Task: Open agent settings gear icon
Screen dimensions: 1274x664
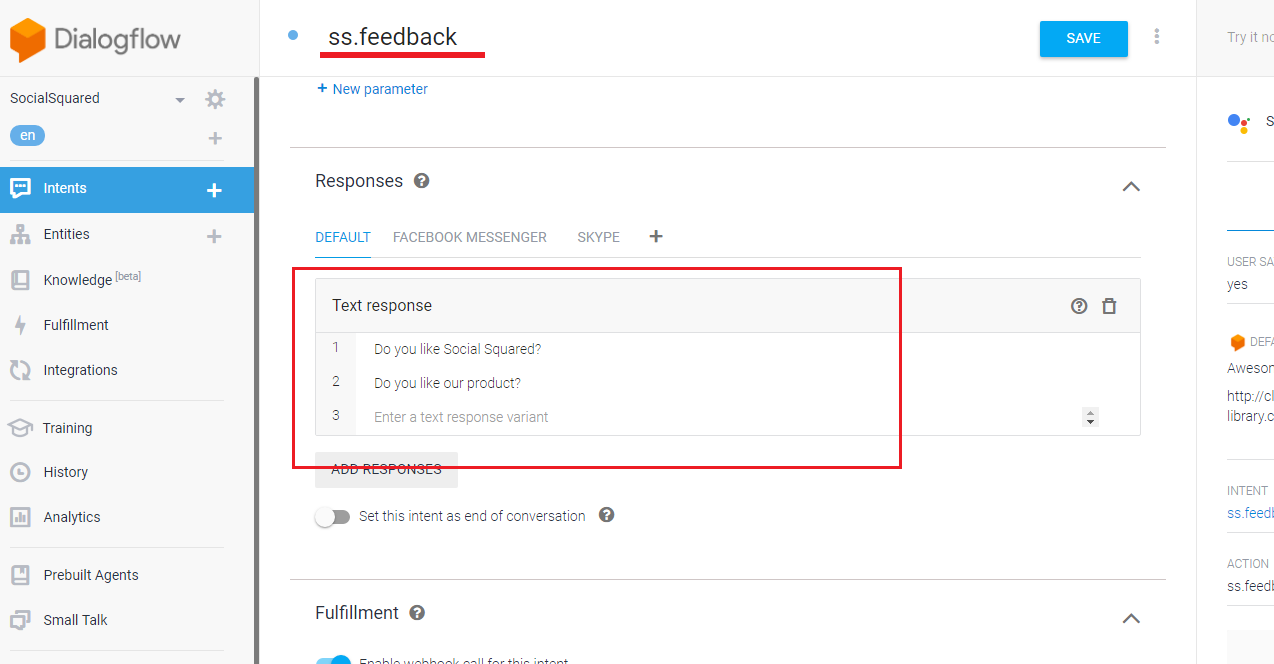Action: 215,99
